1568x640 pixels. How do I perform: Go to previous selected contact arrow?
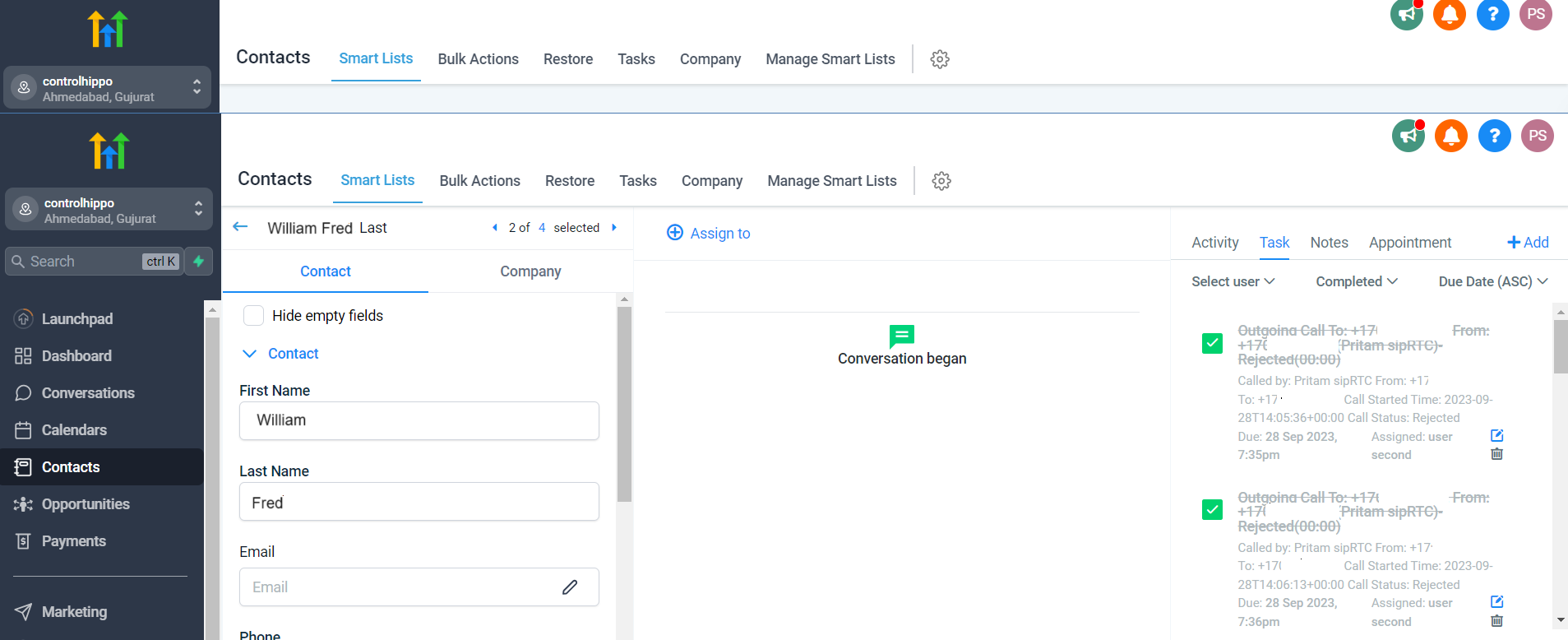pyautogui.click(x=495, y=228)
